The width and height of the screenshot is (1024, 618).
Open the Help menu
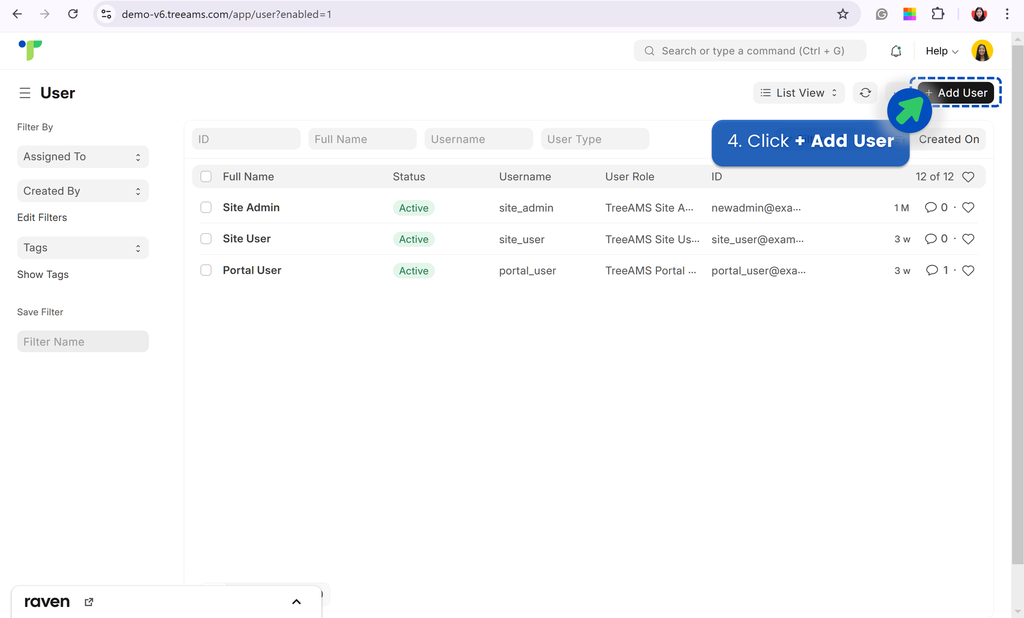(x=941, y=51)
